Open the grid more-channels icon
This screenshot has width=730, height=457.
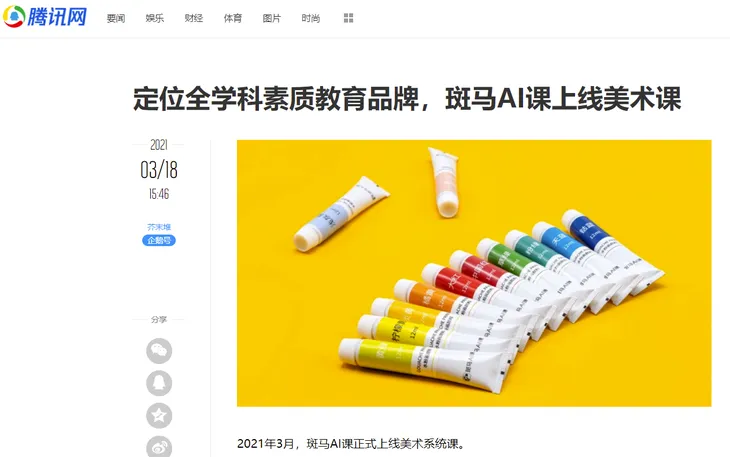click(348, 18)
